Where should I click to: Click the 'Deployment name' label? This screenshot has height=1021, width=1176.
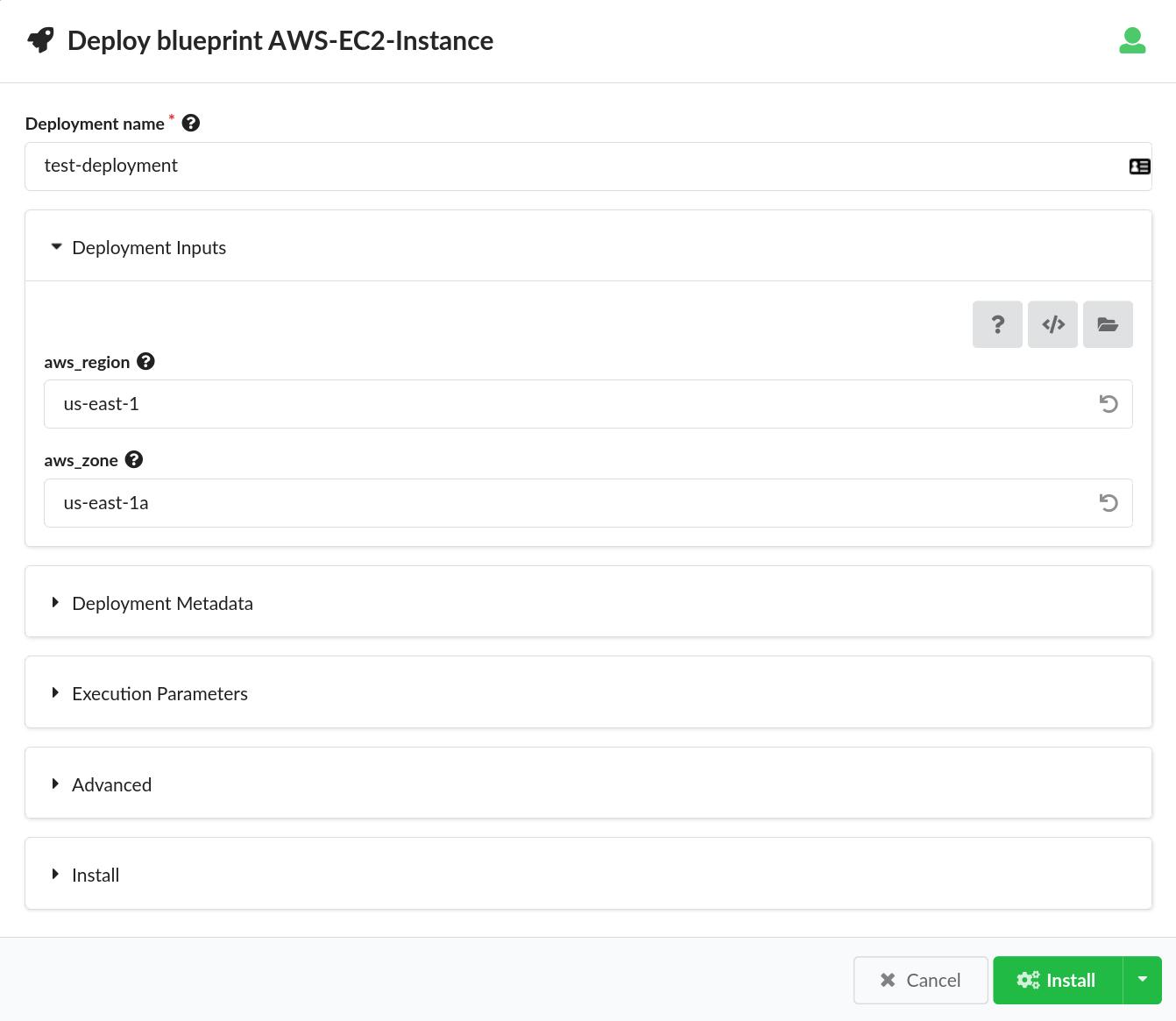[x=95, y=124]
